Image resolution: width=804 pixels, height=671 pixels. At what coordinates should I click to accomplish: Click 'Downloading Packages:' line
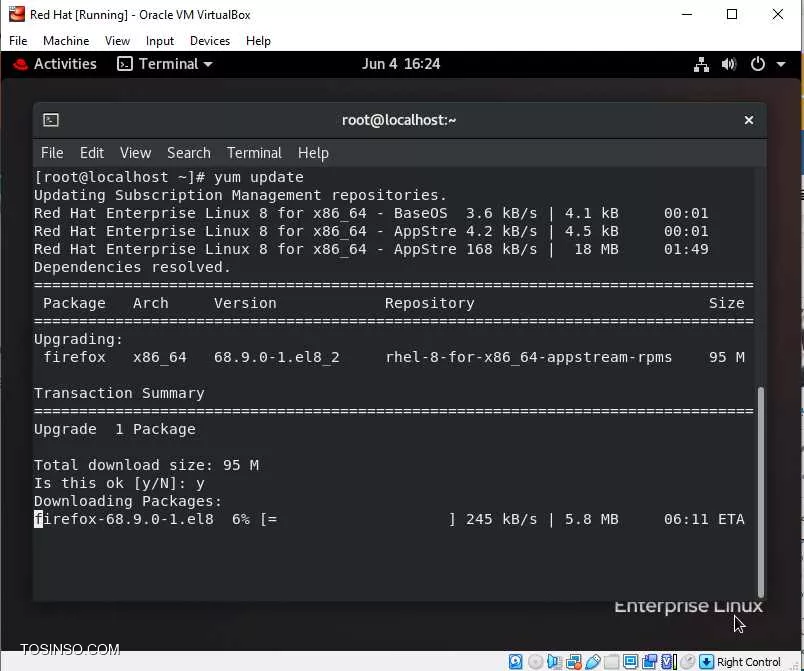pyautogui.click(x=128, y=501)
